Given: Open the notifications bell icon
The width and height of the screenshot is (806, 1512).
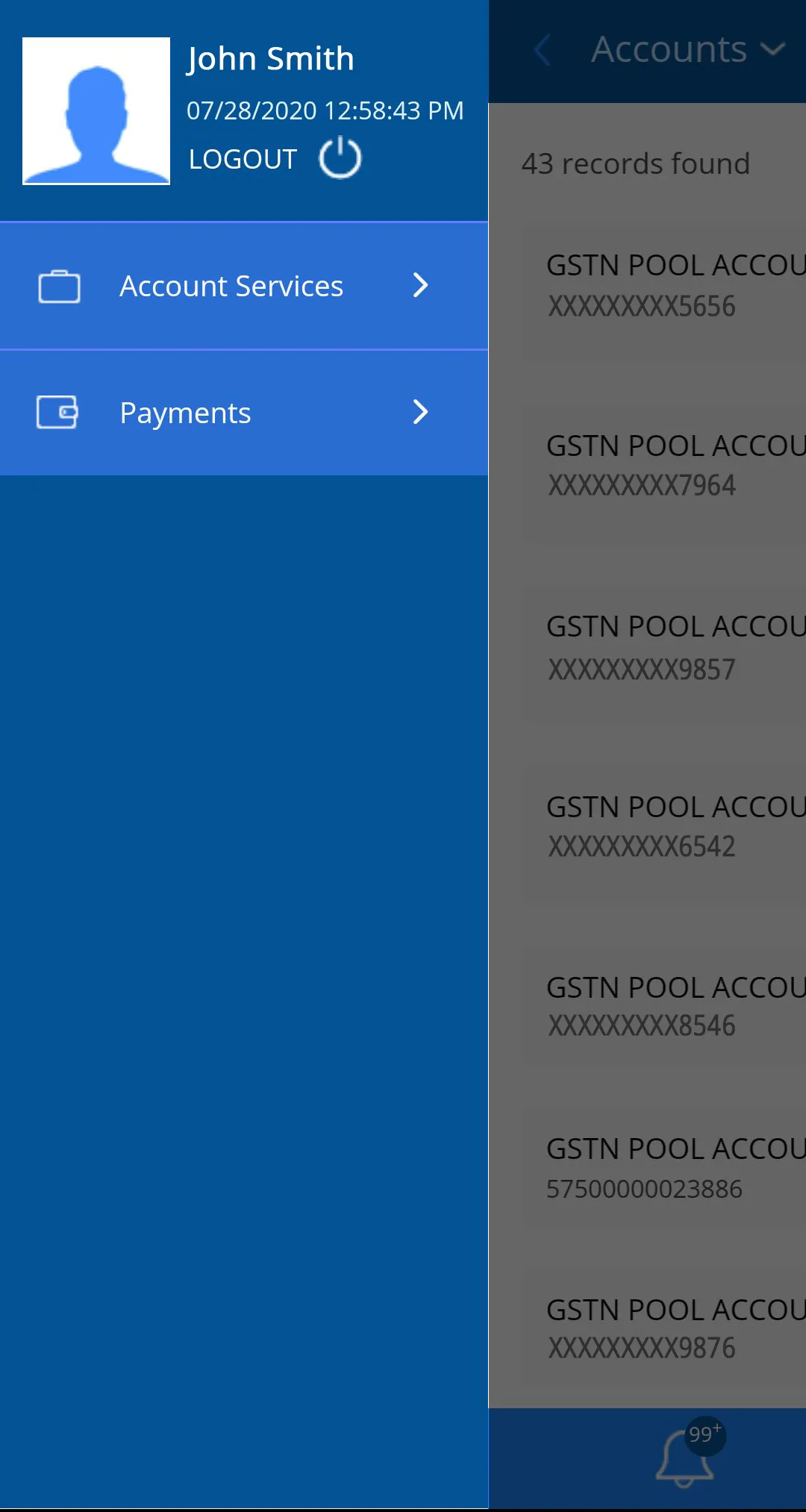Looking at the screenshot, I should coord(684,1460).
